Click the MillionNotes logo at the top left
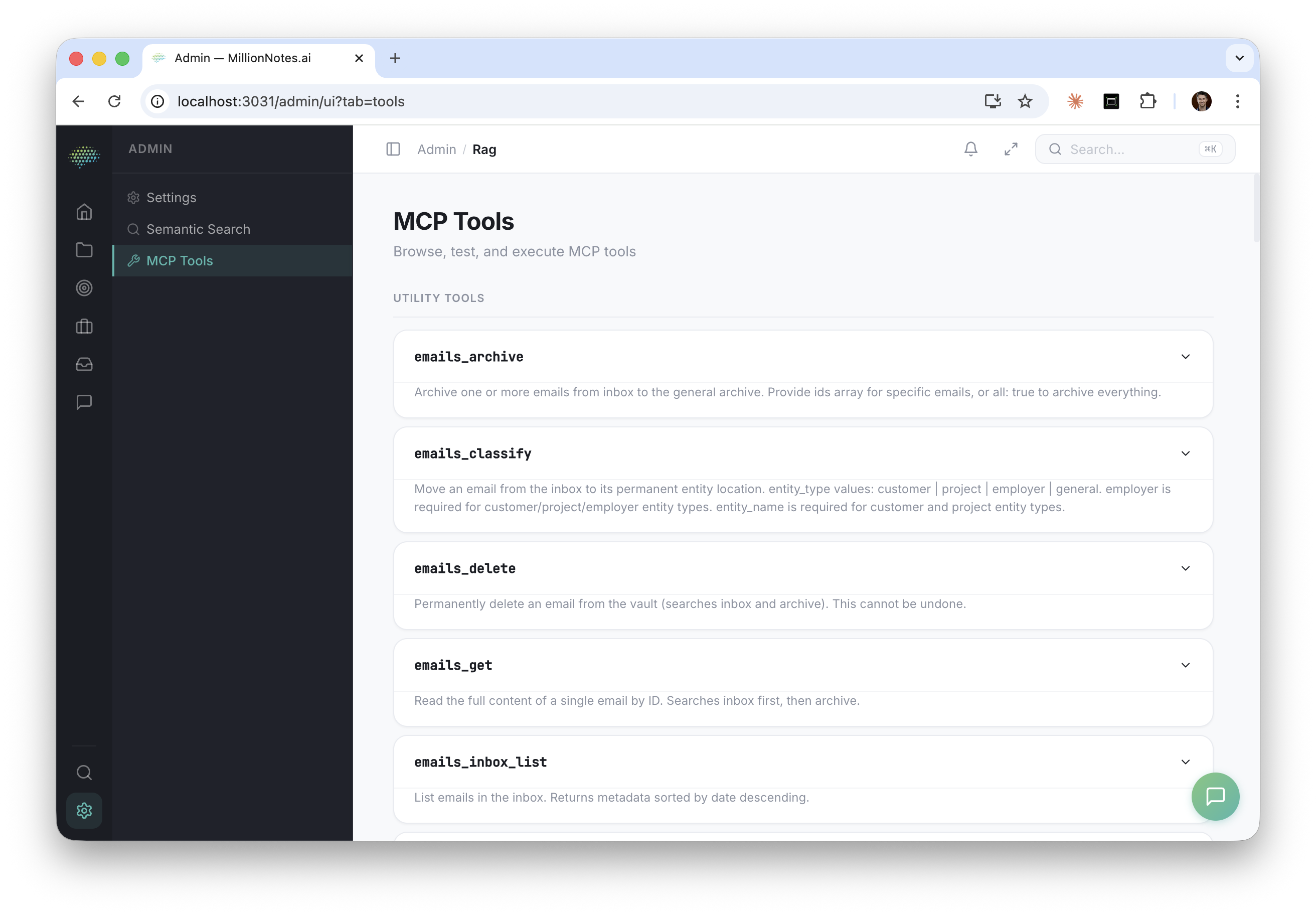 click(x=84, y=156)
